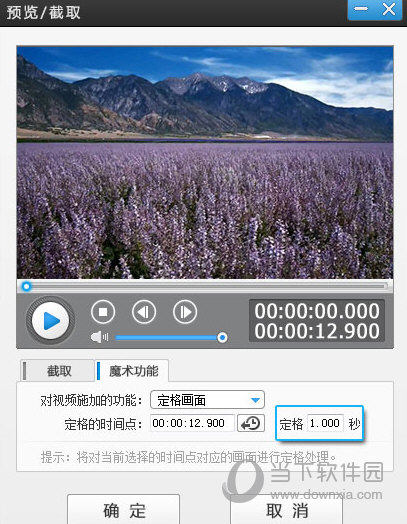407x524 pixels.
Task: Click the 定格 seconds input field
Action: pyautogui.click(x=325, y=423)
